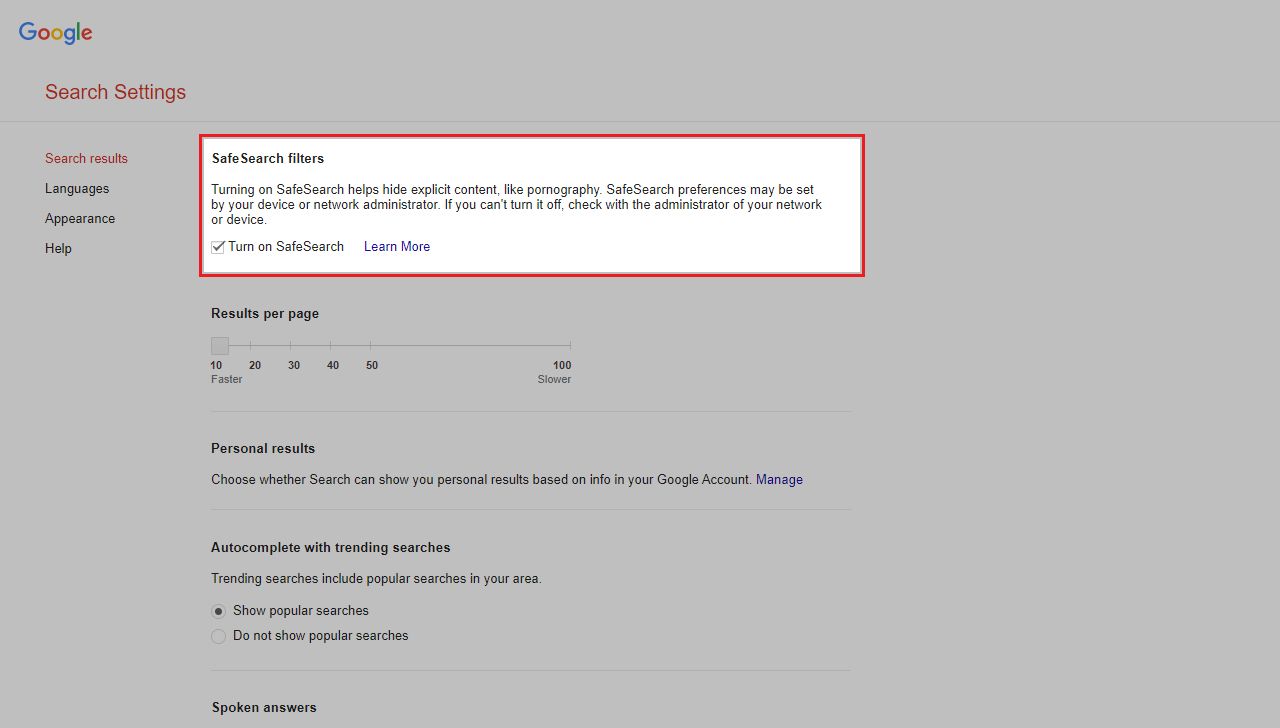This screenshot has width=1280, height=728.
Task: Open the Help menu item
Action: [58, 248]
